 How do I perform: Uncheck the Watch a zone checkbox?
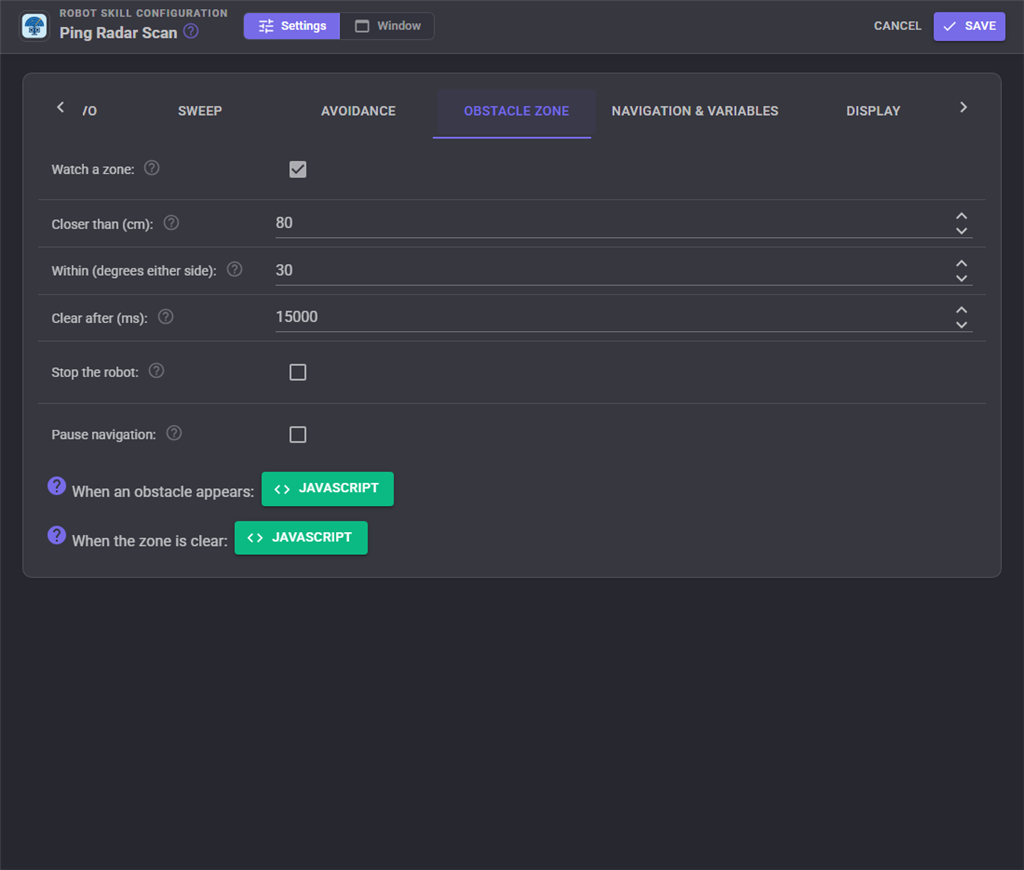298,170
